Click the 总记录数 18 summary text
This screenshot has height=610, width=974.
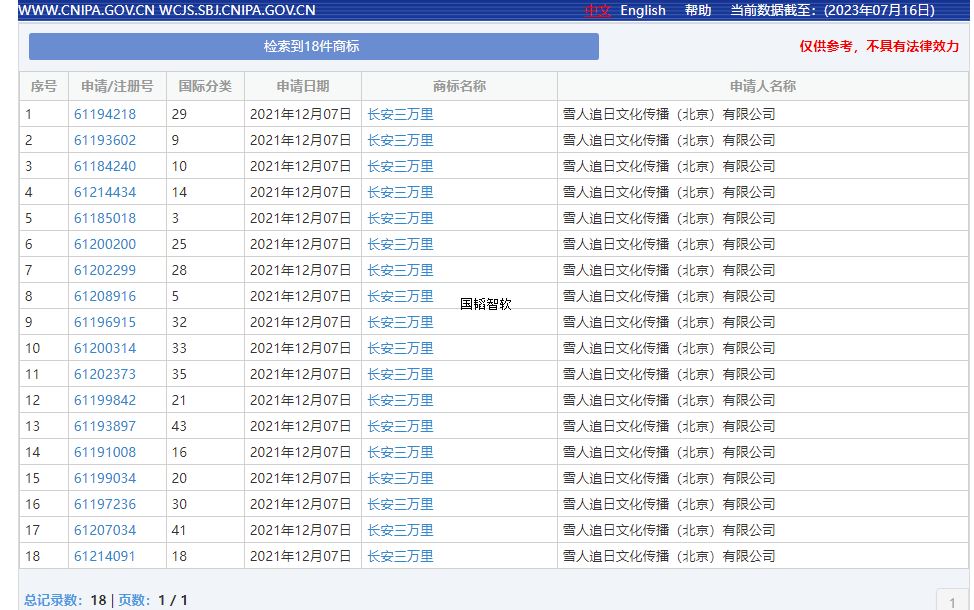click(x=65, y=601)
